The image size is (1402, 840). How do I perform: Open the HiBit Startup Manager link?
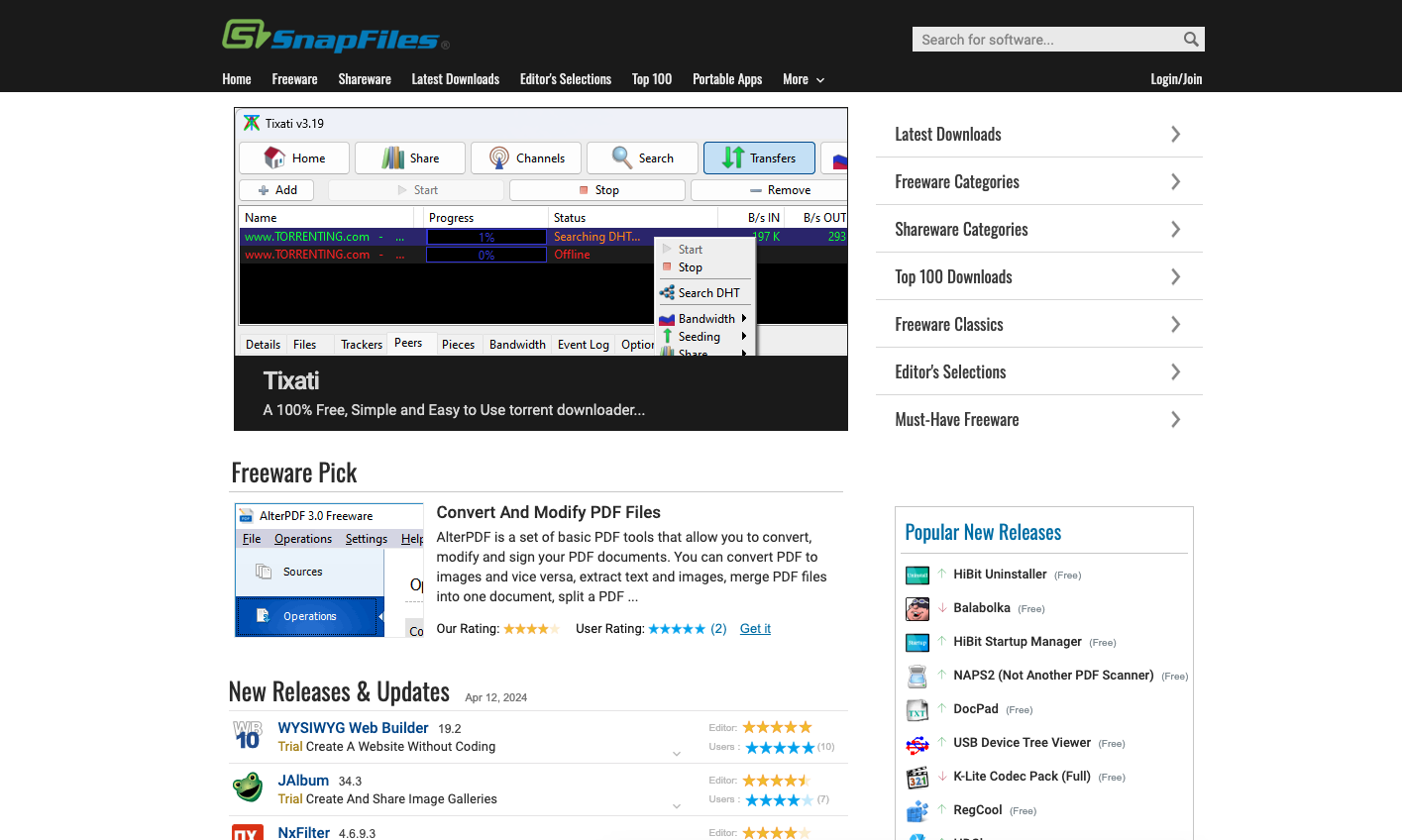click(1018, 642)
